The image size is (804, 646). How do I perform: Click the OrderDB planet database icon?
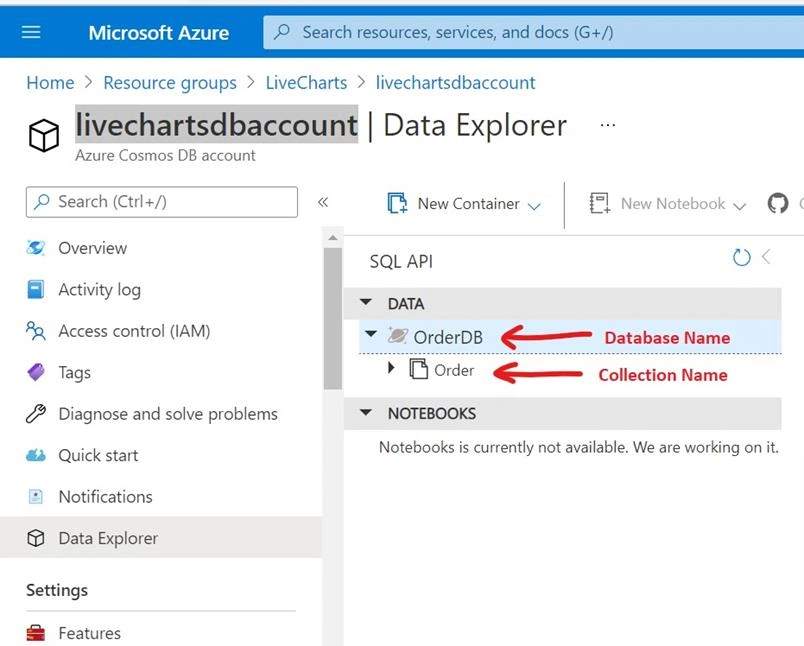(397, 336)
